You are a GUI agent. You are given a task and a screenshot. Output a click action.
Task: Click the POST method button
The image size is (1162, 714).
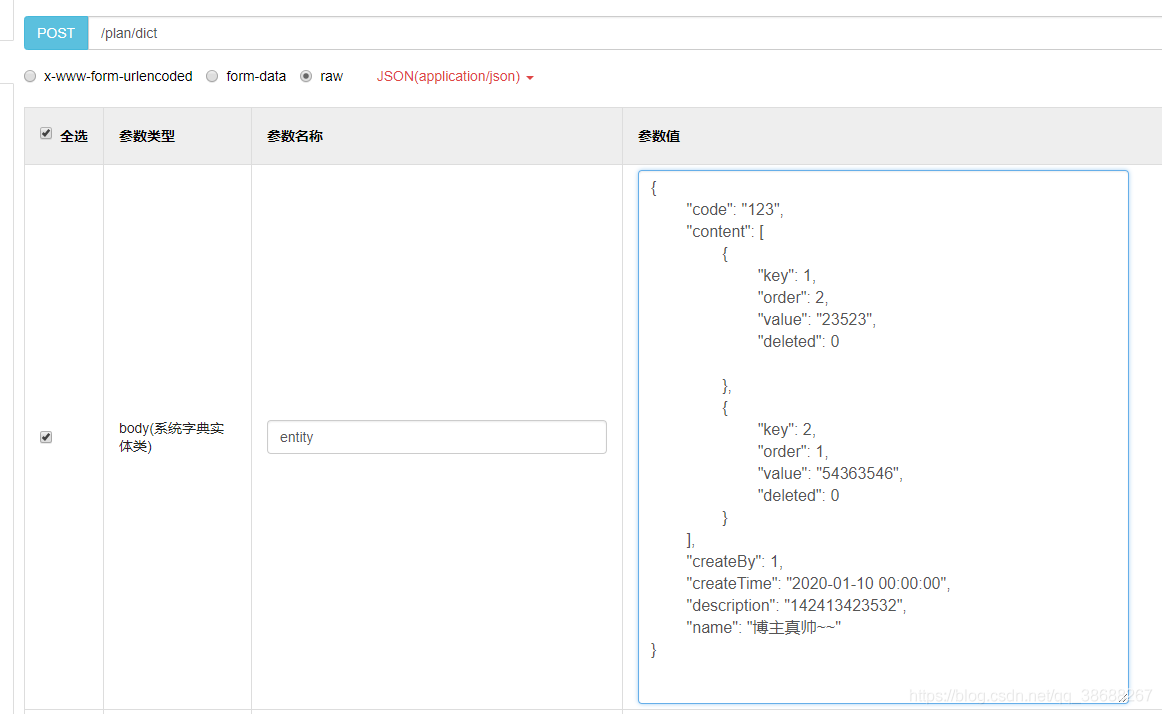point(56,33)
